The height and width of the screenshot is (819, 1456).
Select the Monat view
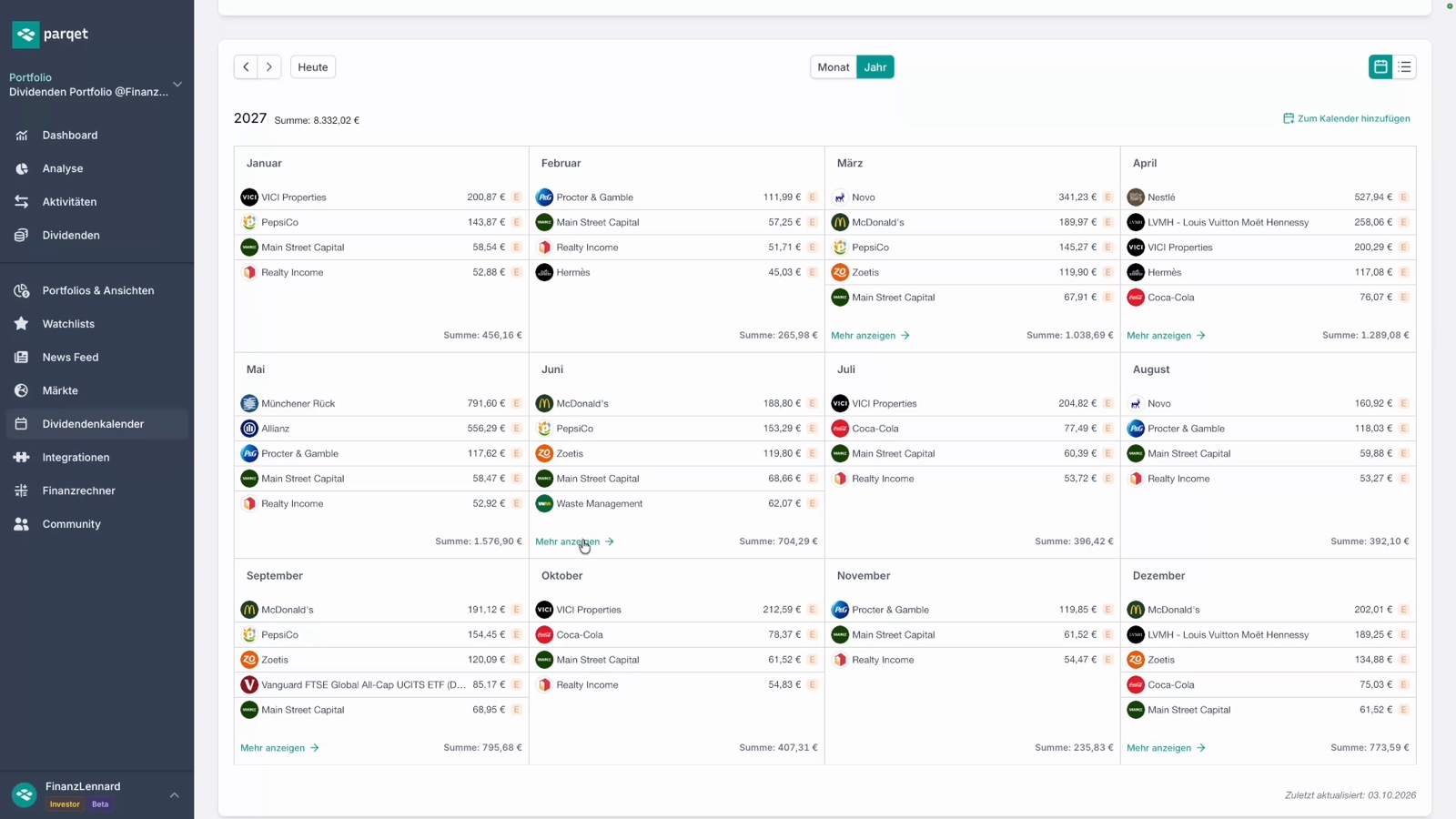[833, 67]
